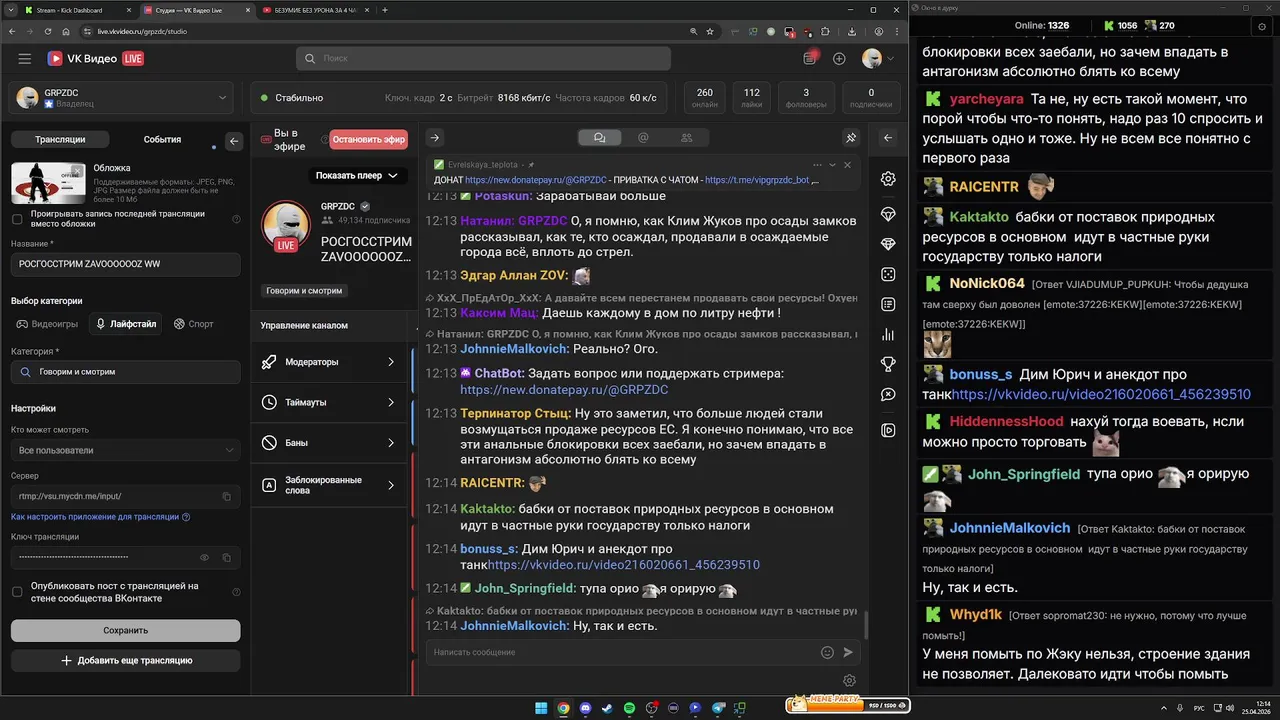
Task: Open the bar chart statistics icon
Action: click(x=888, y=334)
